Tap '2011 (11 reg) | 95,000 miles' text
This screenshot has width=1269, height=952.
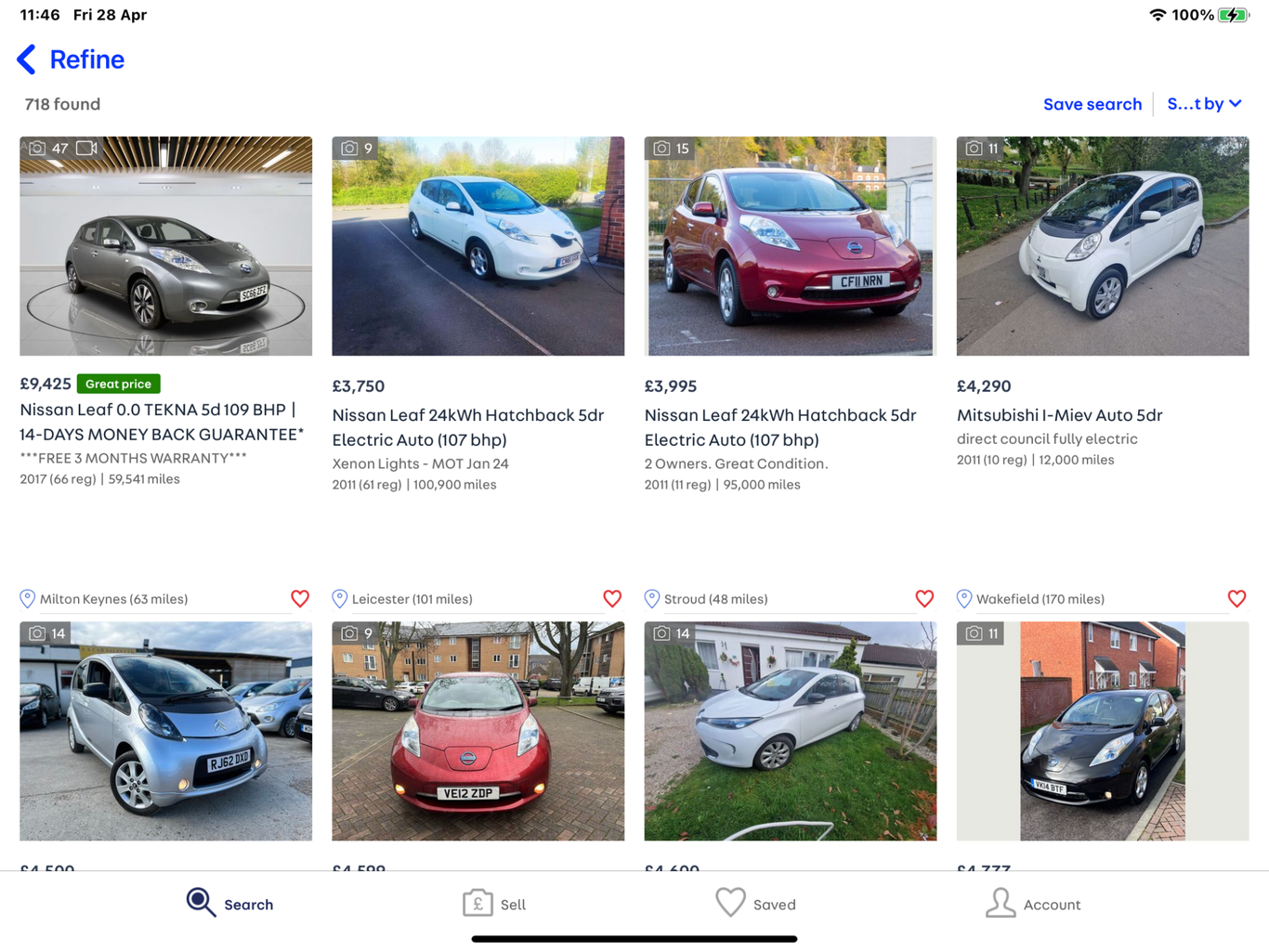coord(722,485)
